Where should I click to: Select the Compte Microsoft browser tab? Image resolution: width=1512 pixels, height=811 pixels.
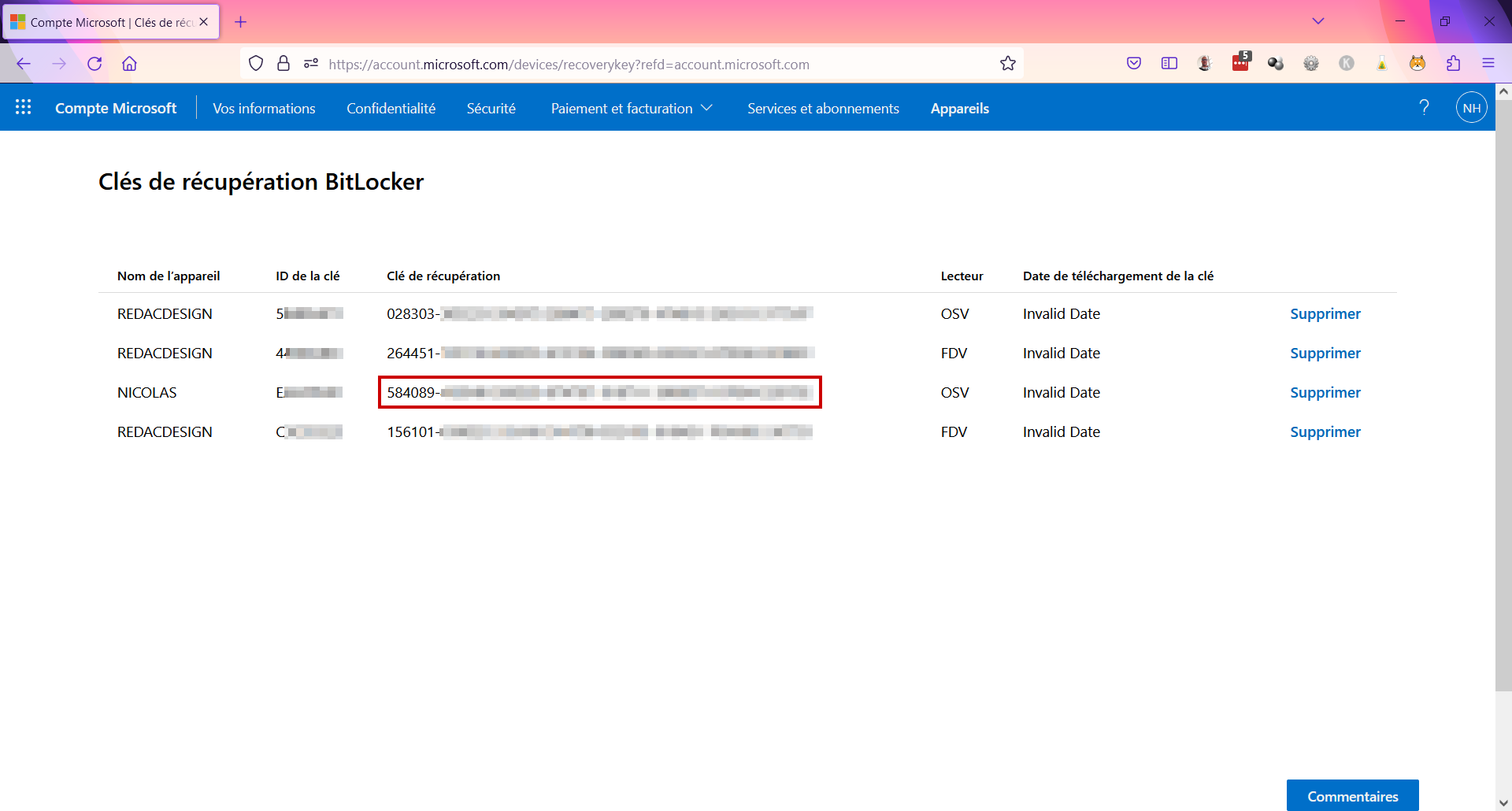click(110, 22)
